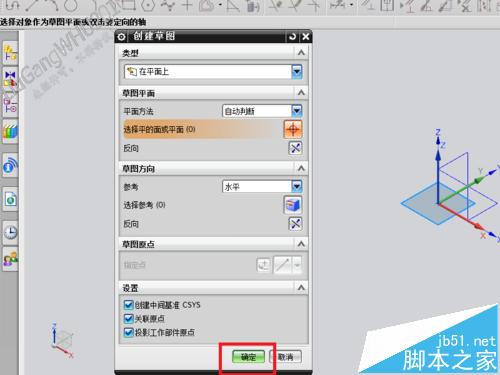
Task: Click the select reference cube icon
Action: tap(293, 205)
